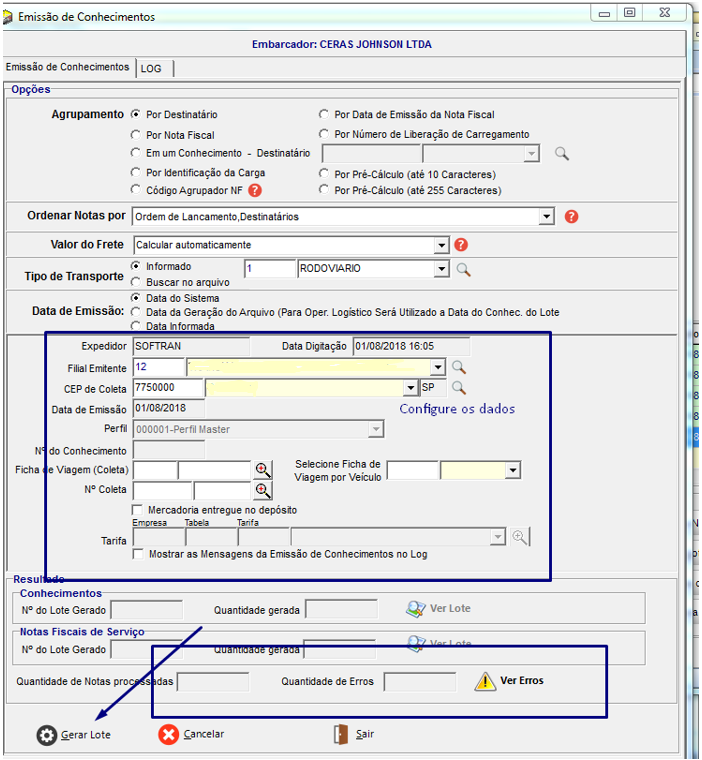This screenshot has height=760, width=702.
Task: Click the red X Cancelar icon
Action: click(x=168, y=734)
